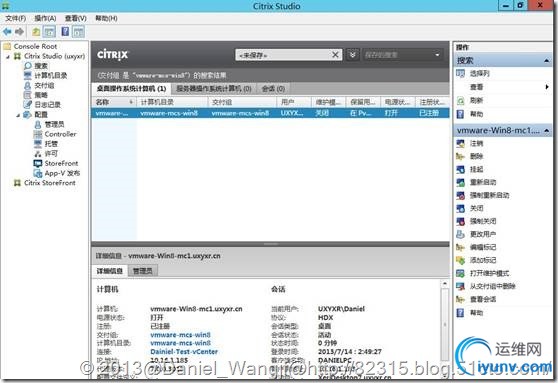This screenshot has width=558, height=383.
Task: Open the saved searches dropdown
Action: [437, 54]
